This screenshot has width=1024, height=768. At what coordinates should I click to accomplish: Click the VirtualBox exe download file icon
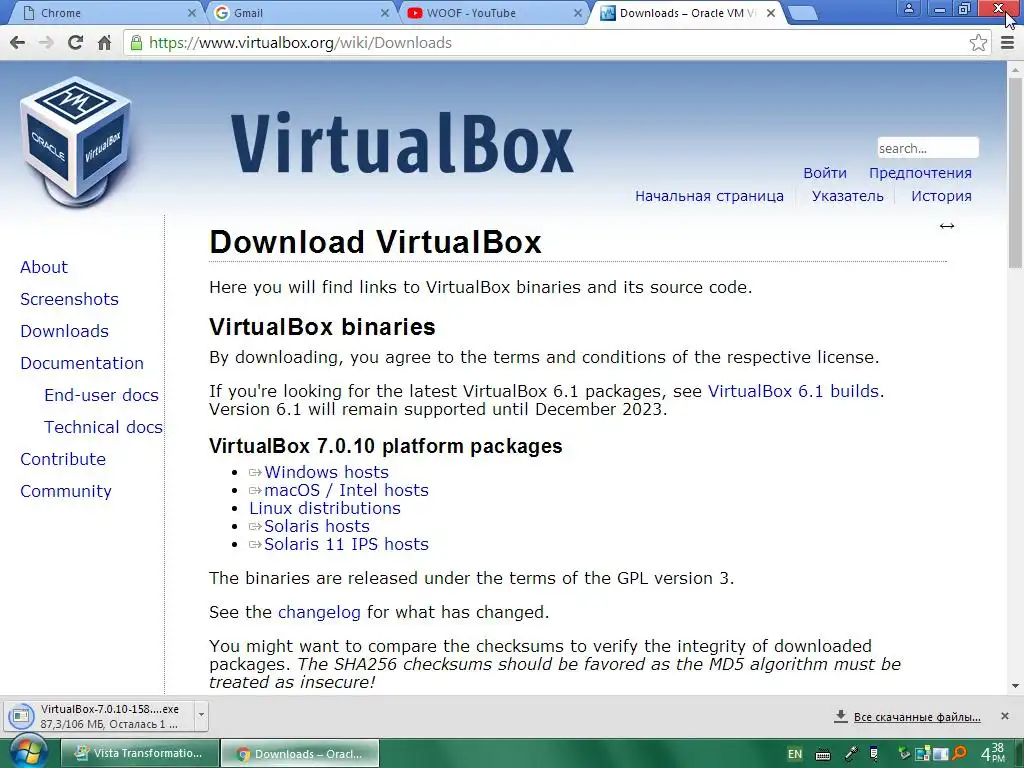click(21, 716)
